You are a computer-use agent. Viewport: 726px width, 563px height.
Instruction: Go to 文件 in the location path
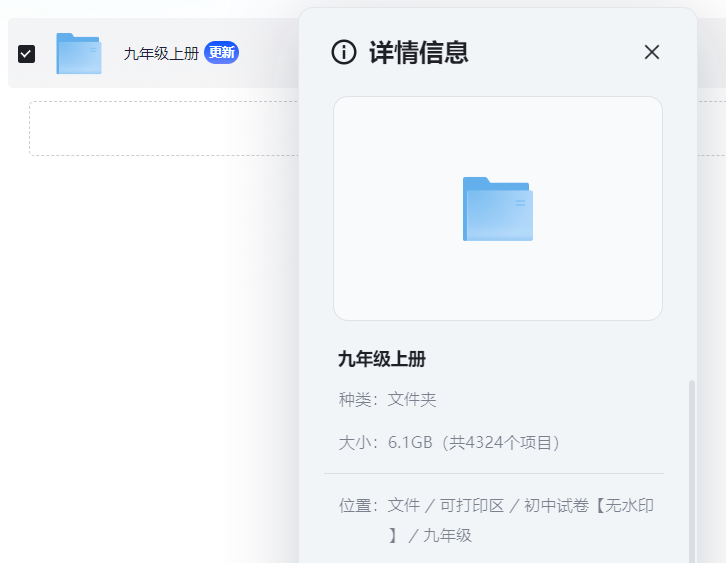[404, 506]
